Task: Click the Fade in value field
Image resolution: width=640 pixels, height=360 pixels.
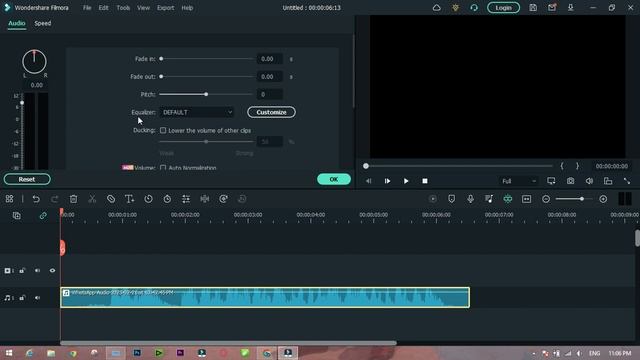Action: (x=269, y=59)
